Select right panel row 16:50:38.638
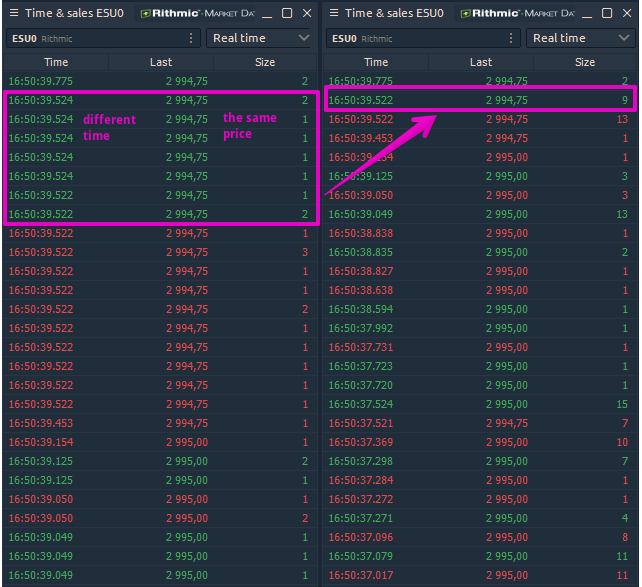 click(481, 290)
